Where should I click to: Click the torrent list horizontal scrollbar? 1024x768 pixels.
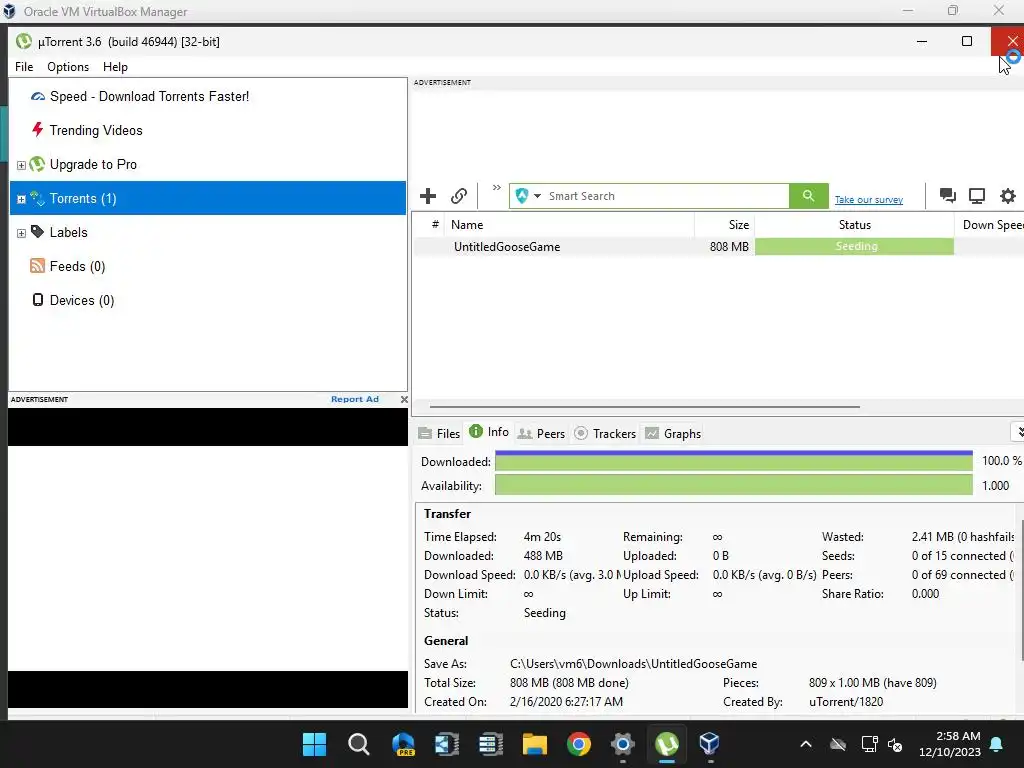click(644, 406)
